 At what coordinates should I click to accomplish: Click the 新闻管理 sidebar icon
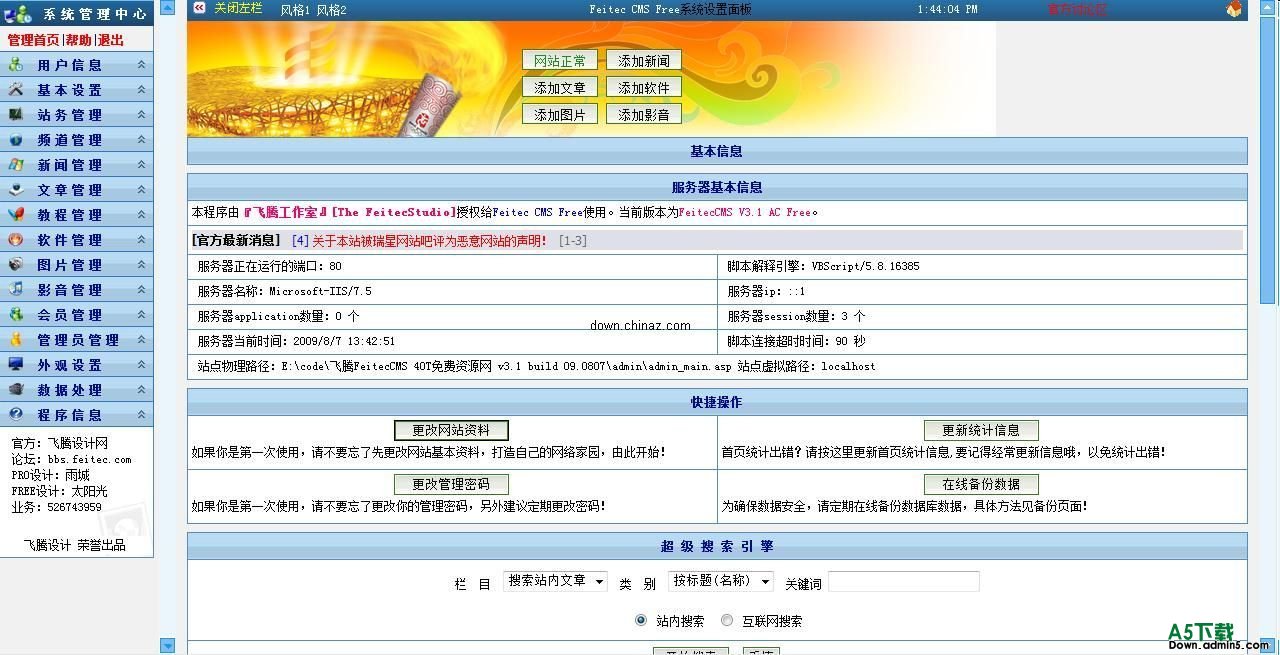15,165
